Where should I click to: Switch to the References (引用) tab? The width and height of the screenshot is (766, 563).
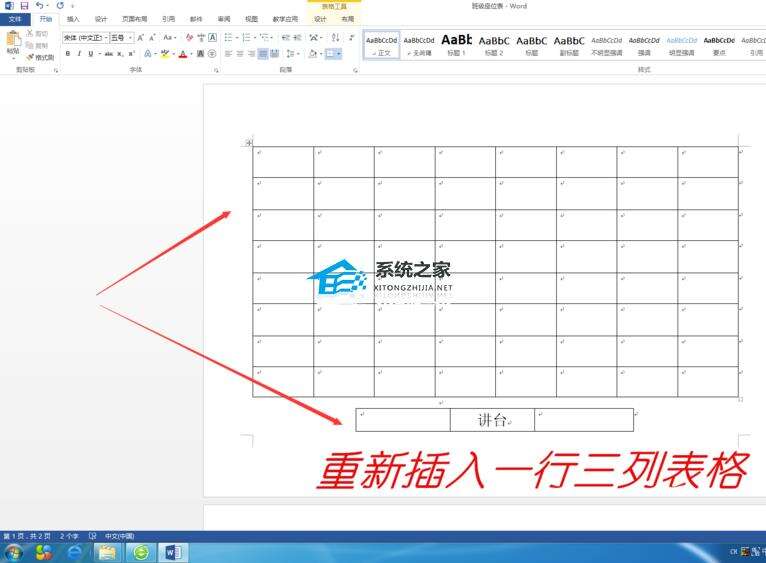point(168,19)
